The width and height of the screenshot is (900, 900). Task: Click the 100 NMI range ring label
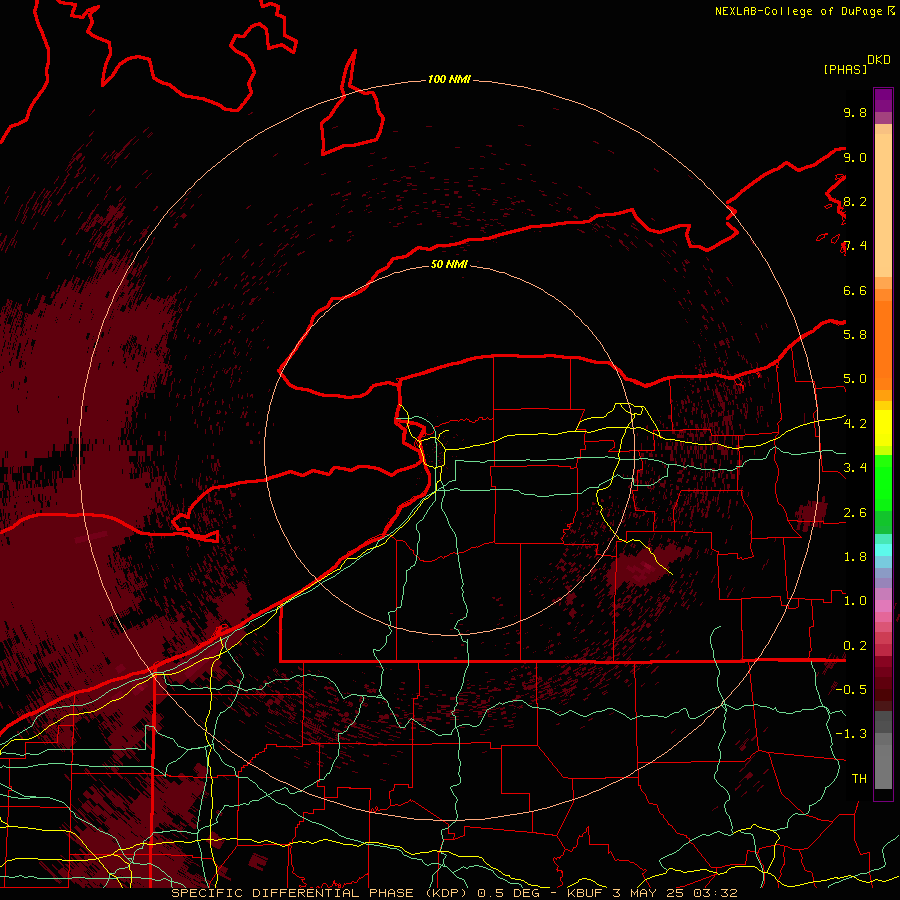pyautogui.click(x=449, y=79)
